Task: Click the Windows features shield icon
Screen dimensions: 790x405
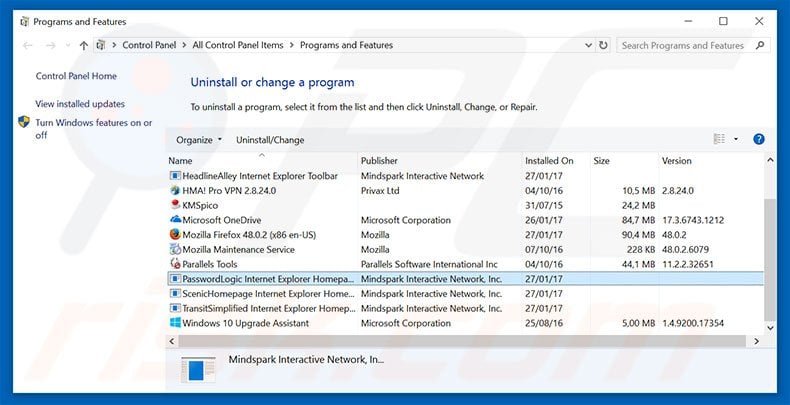Action: click(24, 122)
